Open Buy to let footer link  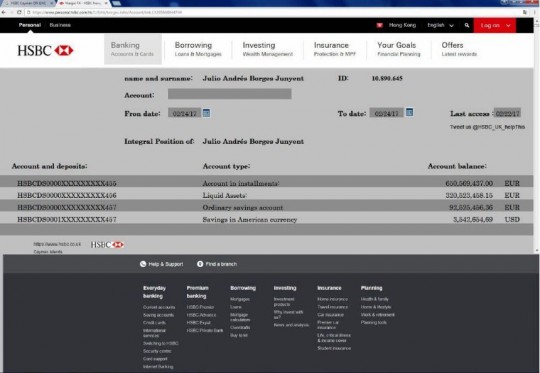coord(239,335)
